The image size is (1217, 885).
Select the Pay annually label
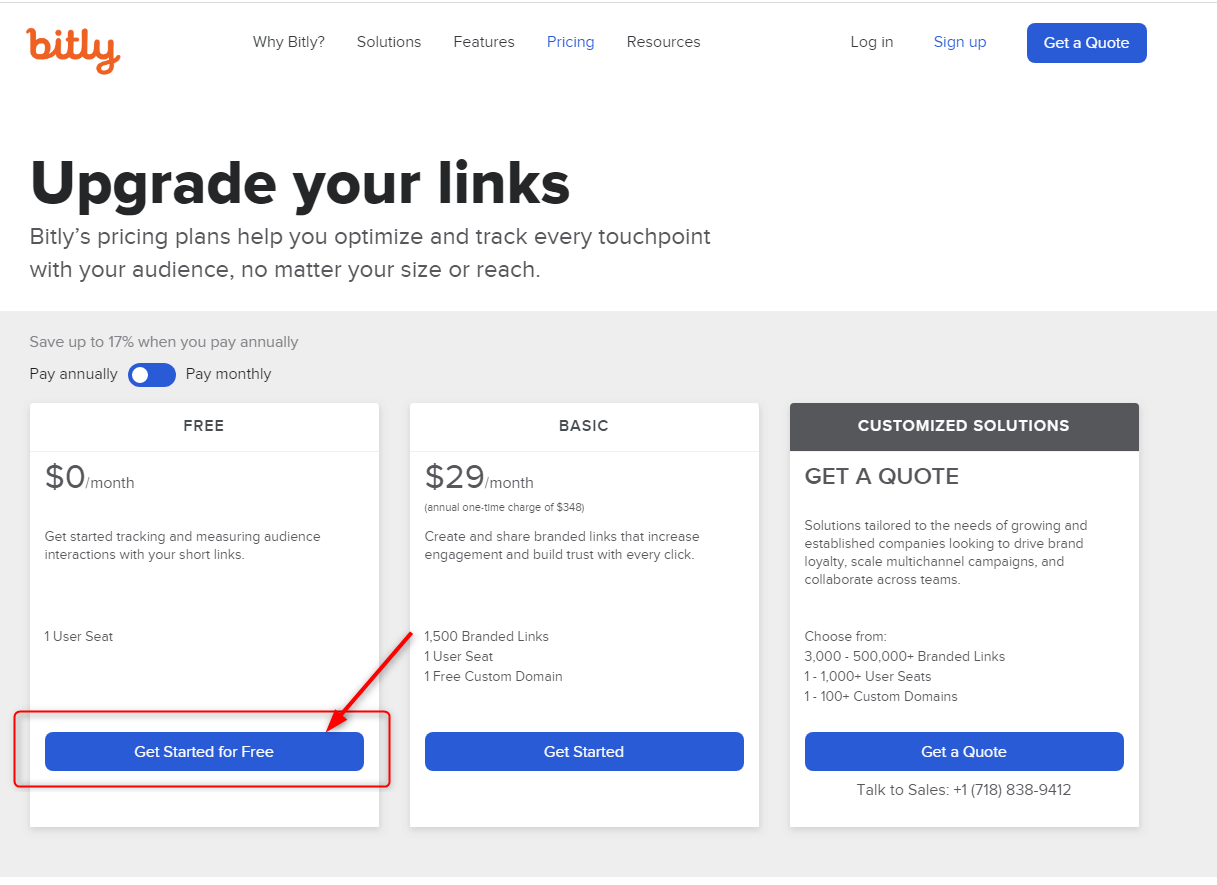click(74, 374)
